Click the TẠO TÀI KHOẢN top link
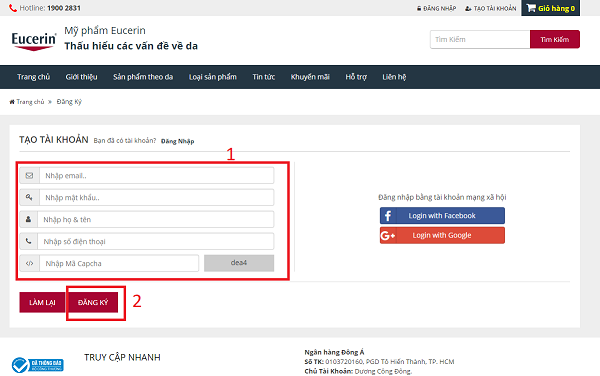The width and height of the screenshot is (600, 376). (495, 8)
